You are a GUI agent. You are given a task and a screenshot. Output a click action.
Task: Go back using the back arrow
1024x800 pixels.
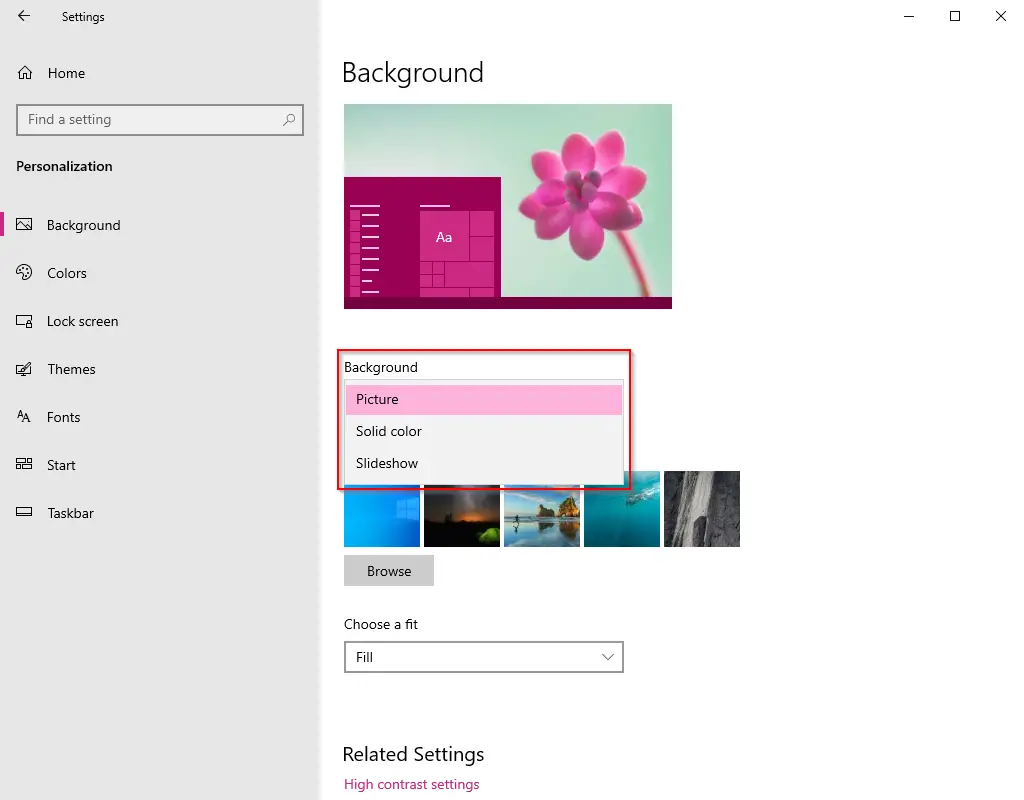point(24,16)
